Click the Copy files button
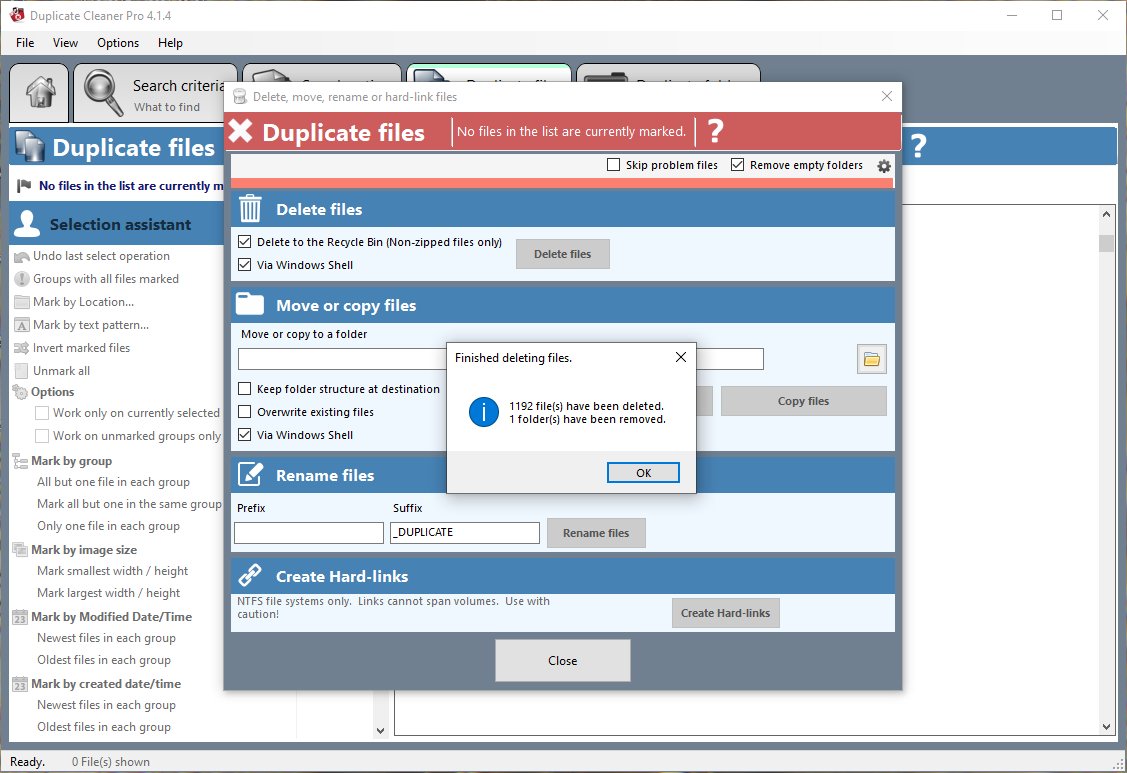Viewport: 1127px width, 773px height. (804, 401)
